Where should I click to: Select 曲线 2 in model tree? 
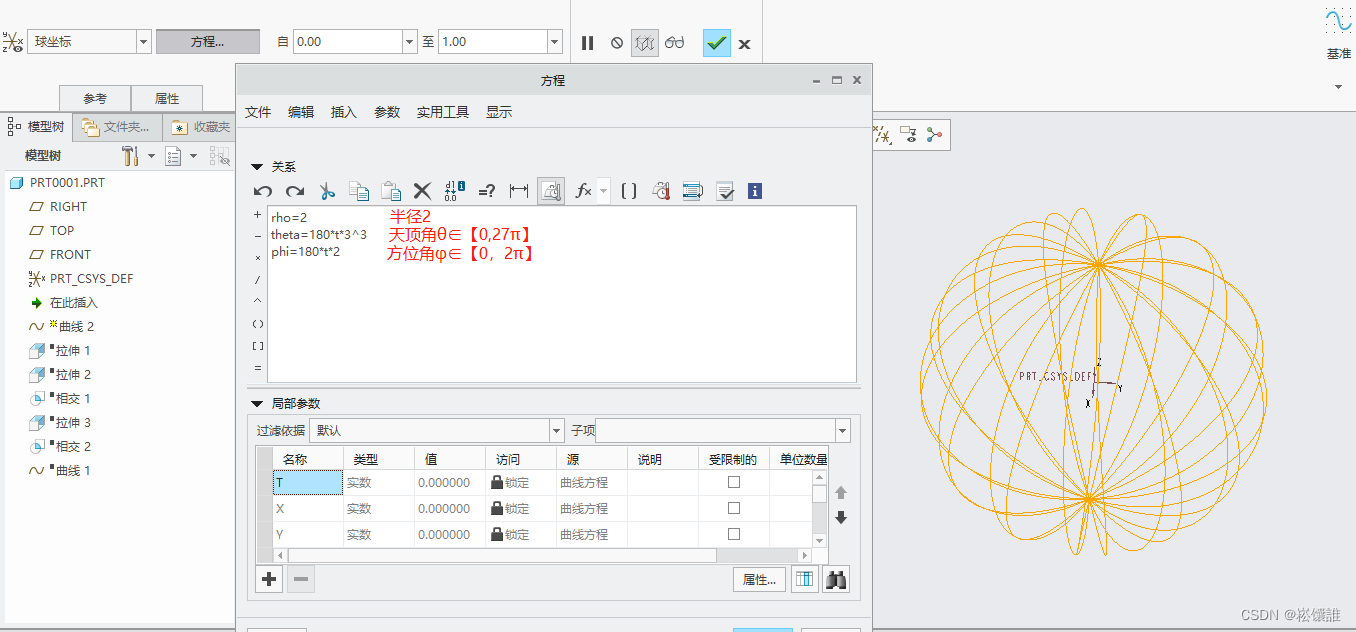(75, 326)
